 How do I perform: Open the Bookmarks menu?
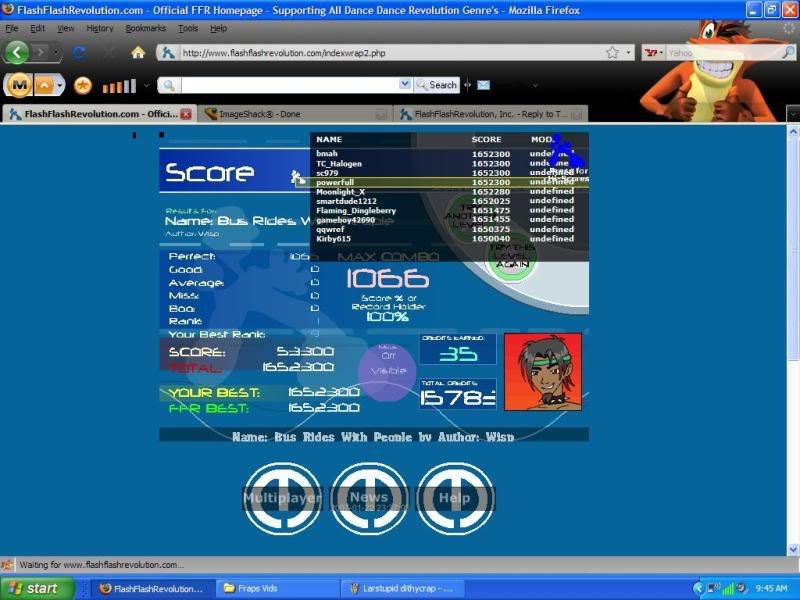coord(145,28)
